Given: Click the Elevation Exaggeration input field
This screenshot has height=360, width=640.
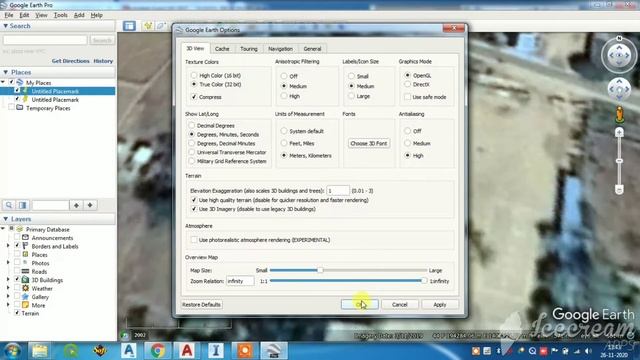Looking at the screenshot, I should (x=338, y=191).
